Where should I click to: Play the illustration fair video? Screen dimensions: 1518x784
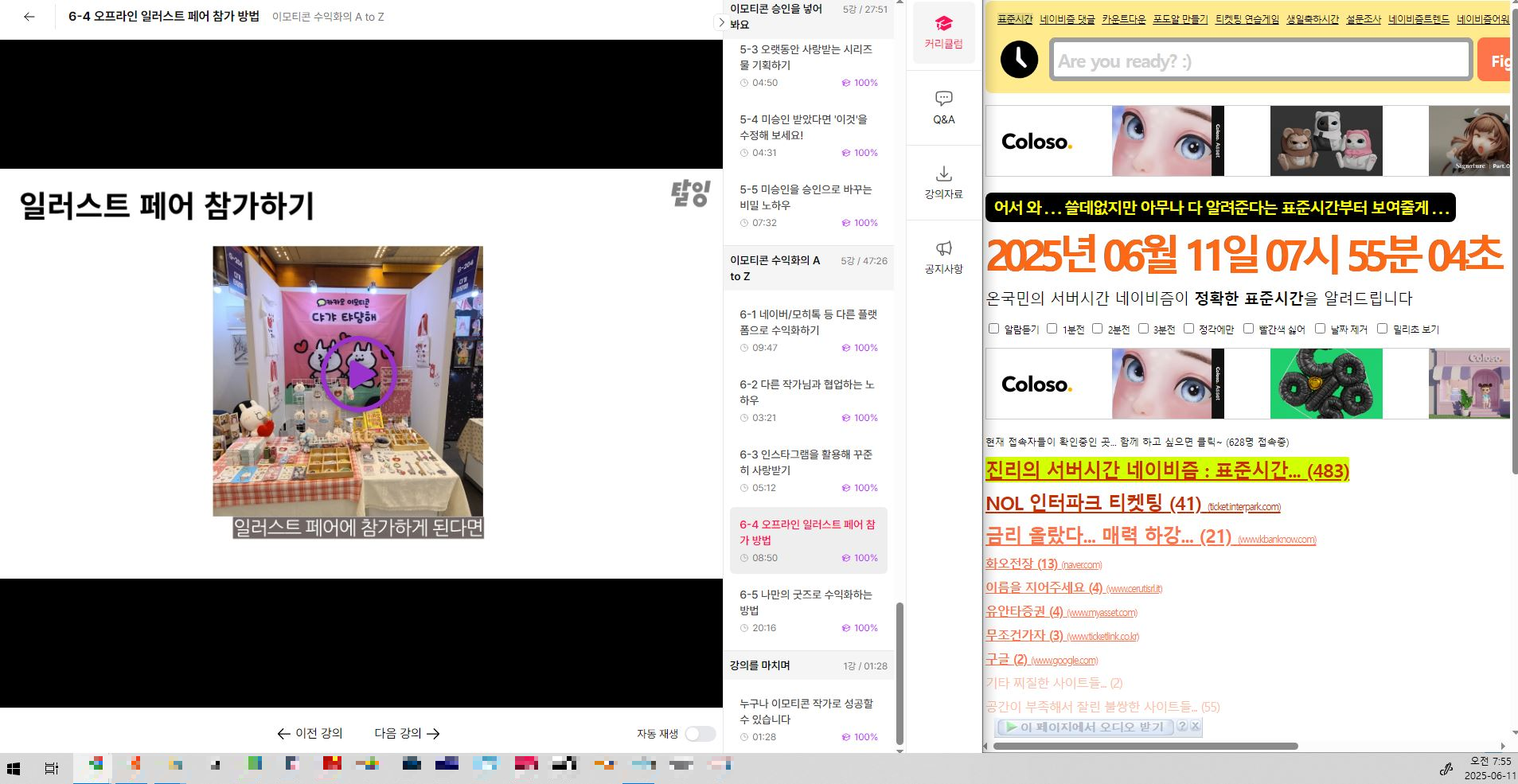(359, 374)
